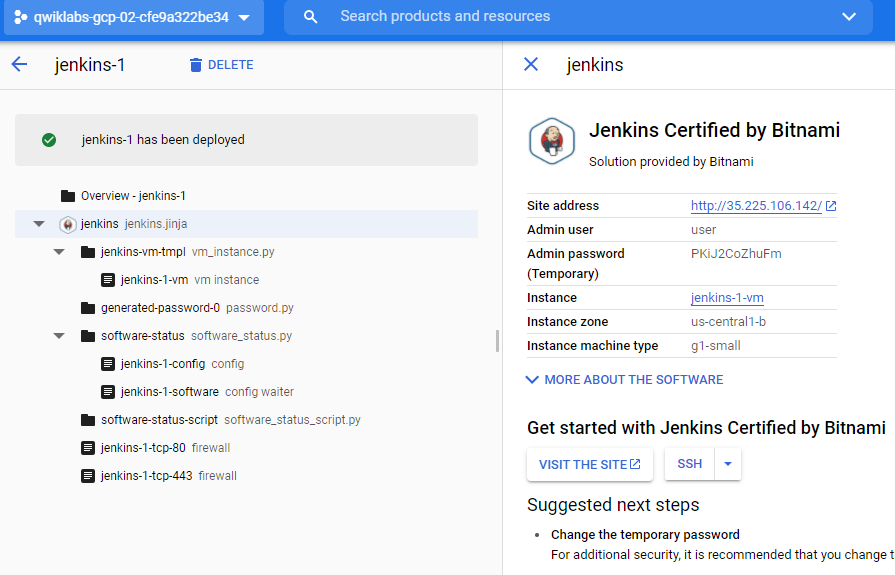Click the Overview - jenkins-1 folder icon
The image size is (895, 575).
[x=68, y=196]
